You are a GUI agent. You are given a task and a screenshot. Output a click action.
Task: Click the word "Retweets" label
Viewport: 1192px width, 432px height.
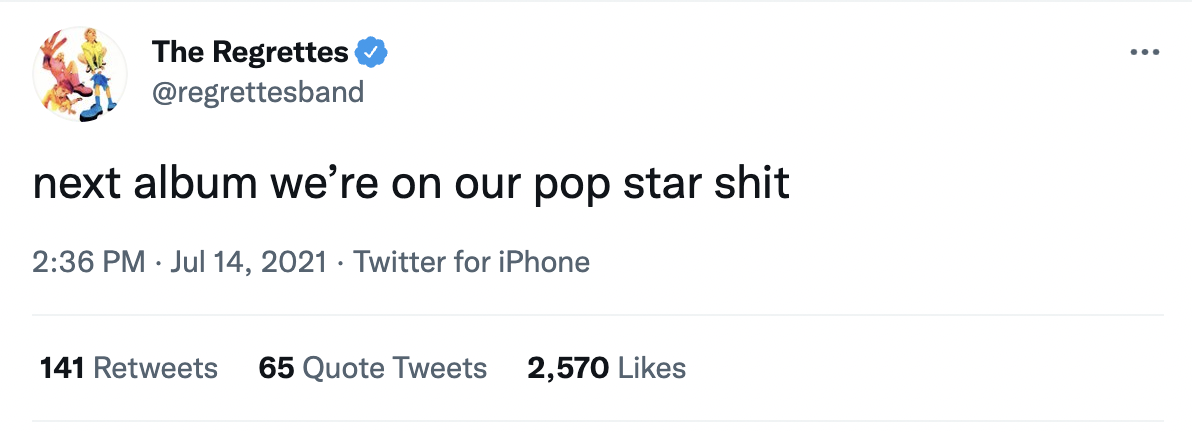tap(155, 368)
